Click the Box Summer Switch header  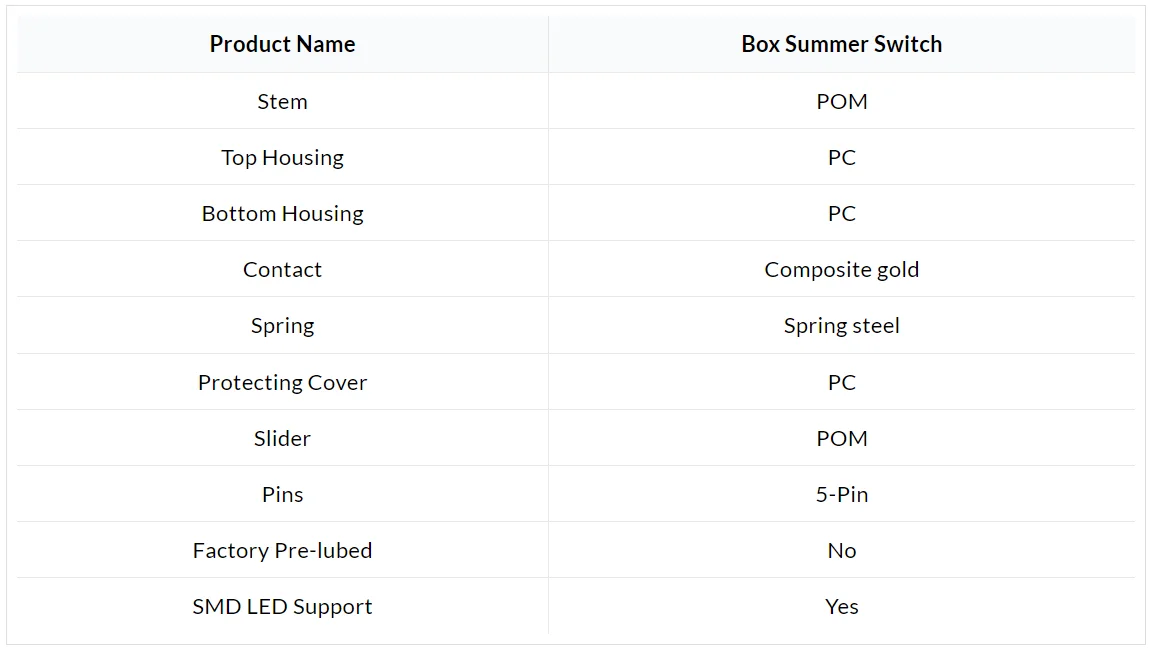coord(841,44)
